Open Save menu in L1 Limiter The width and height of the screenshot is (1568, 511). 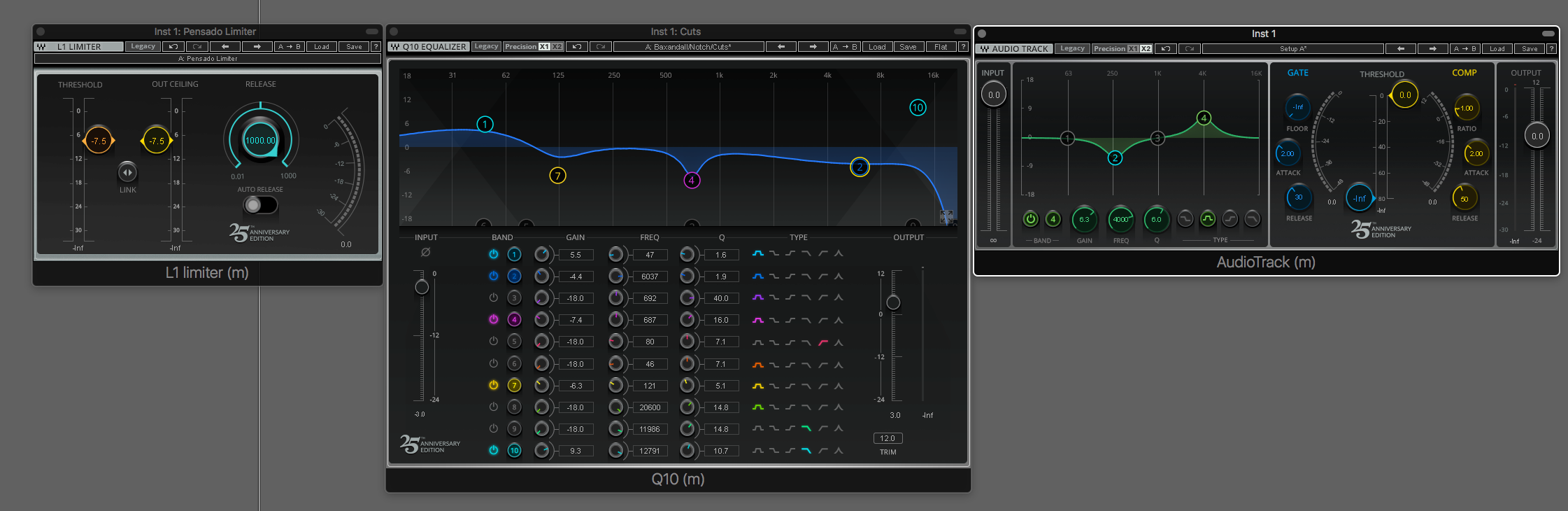354,47
